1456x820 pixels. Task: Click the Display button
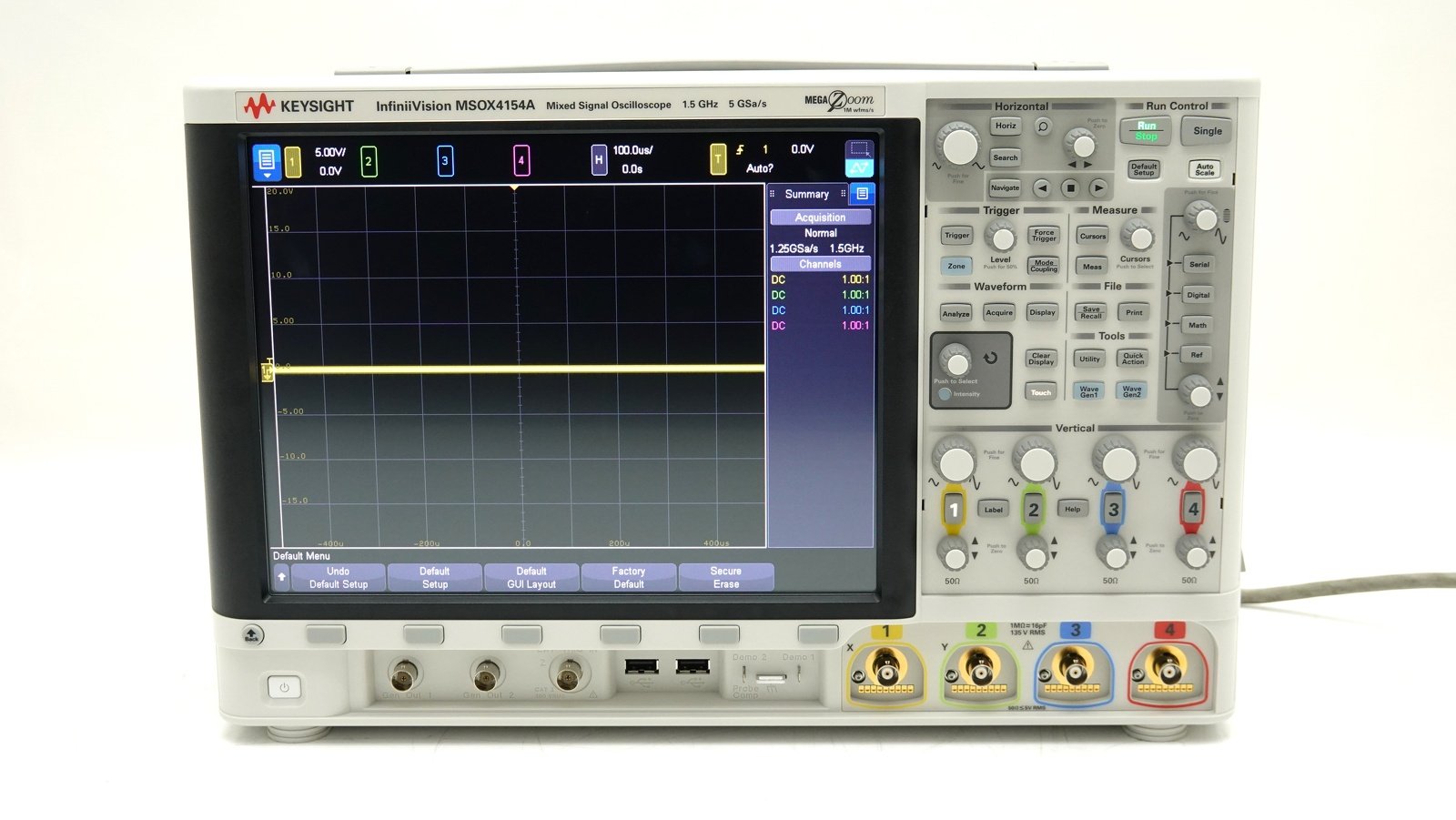coord(1042,313)
